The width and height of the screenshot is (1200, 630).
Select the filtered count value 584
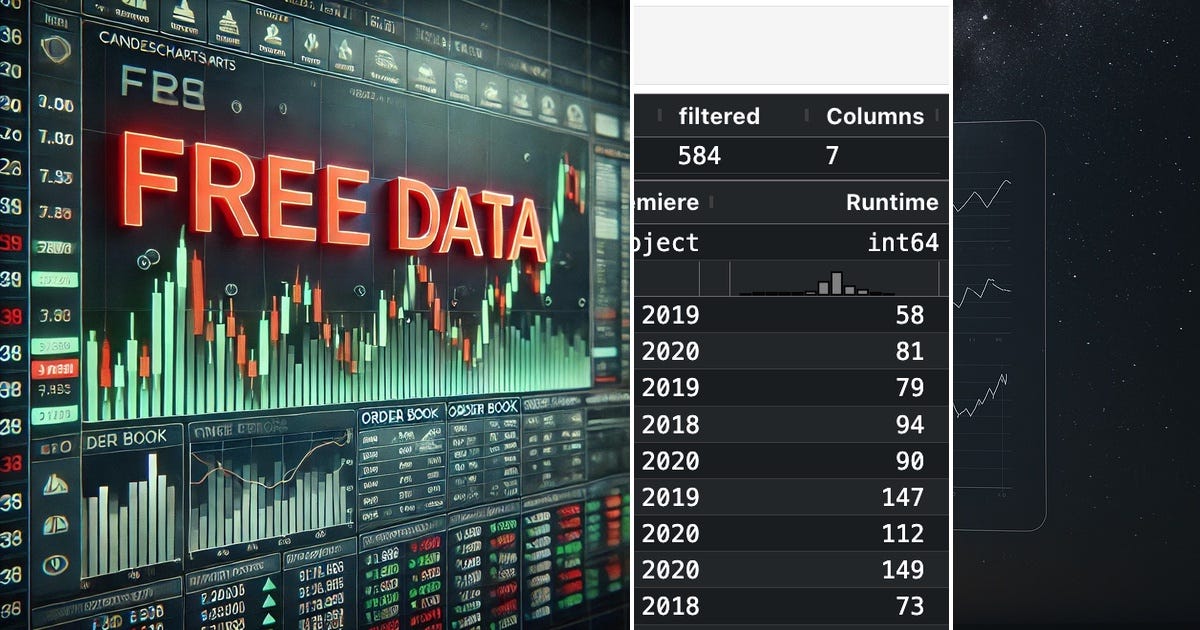click(699, 155)
